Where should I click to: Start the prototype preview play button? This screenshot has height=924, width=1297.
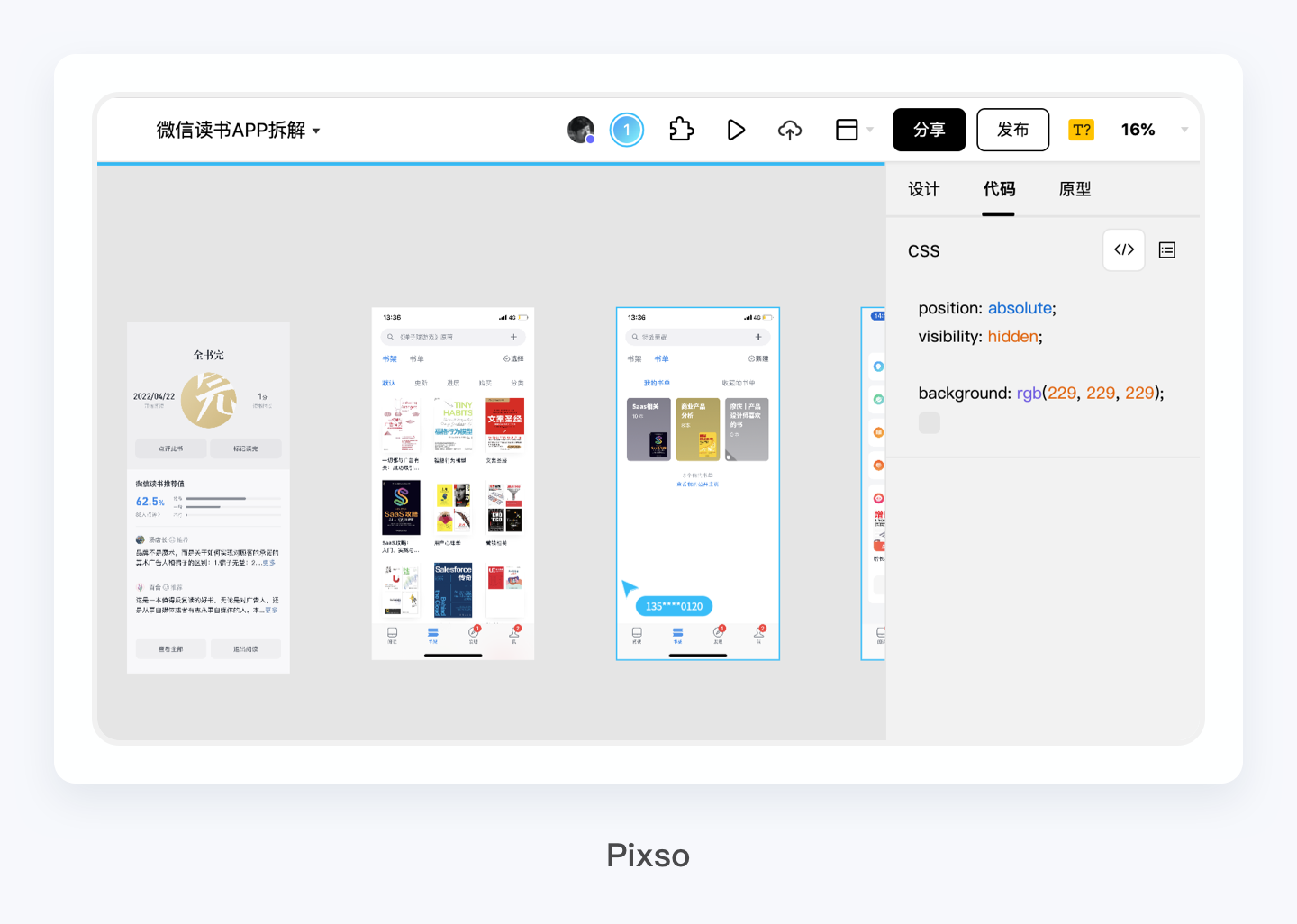[x=736, y=130]
